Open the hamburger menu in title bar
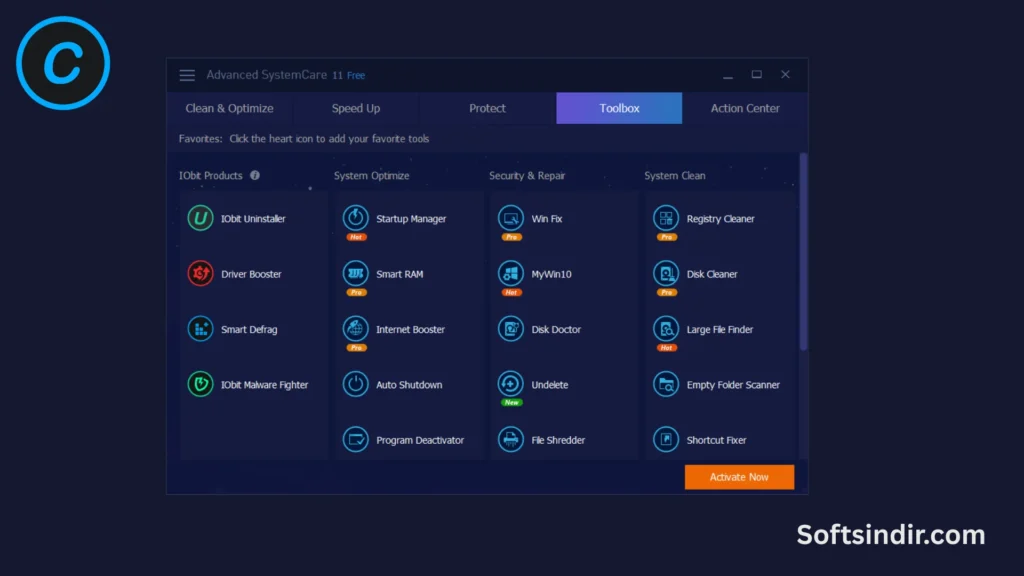Image resolution: width=1024 pixels, height=576 pixels. pyautogui.click(x=187, y=75)
